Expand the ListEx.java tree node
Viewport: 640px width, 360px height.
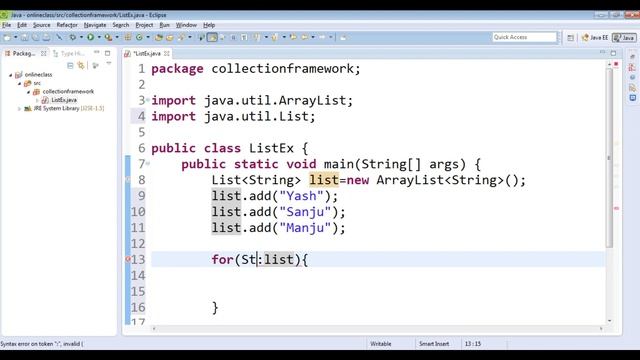point(37,100)
